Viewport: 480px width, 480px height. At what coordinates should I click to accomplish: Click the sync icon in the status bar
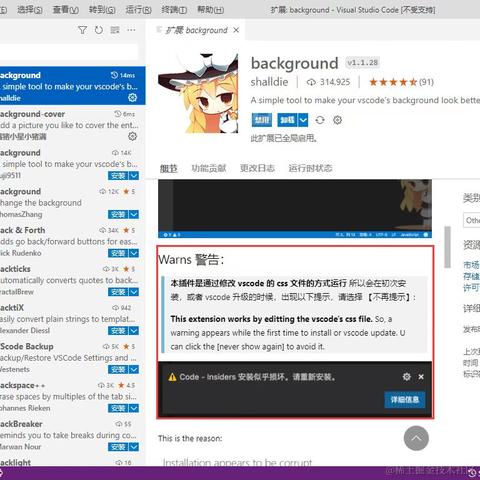click(473, 472)
